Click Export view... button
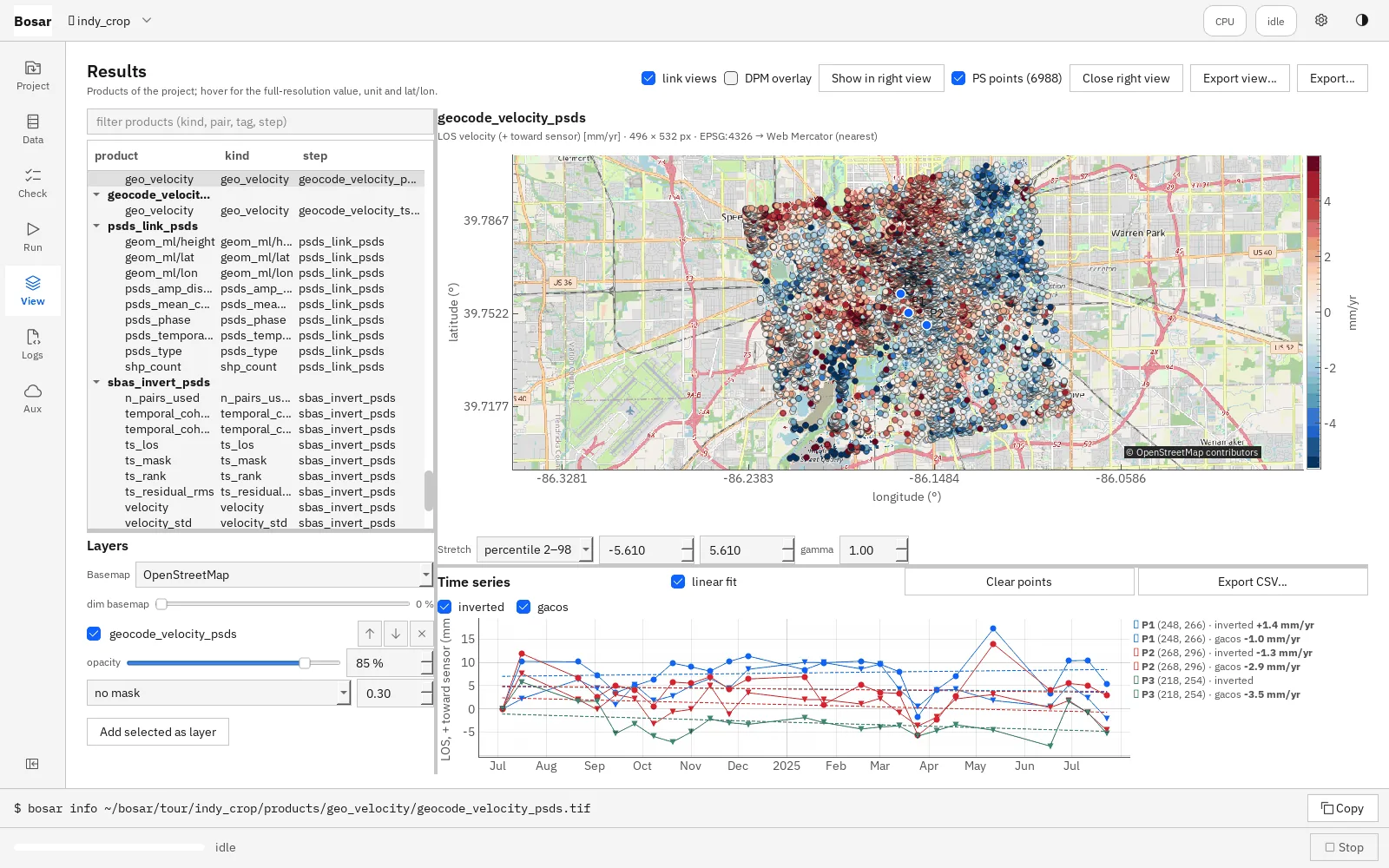This screenshot has width=1389, height=868. tap(1240, 78)
